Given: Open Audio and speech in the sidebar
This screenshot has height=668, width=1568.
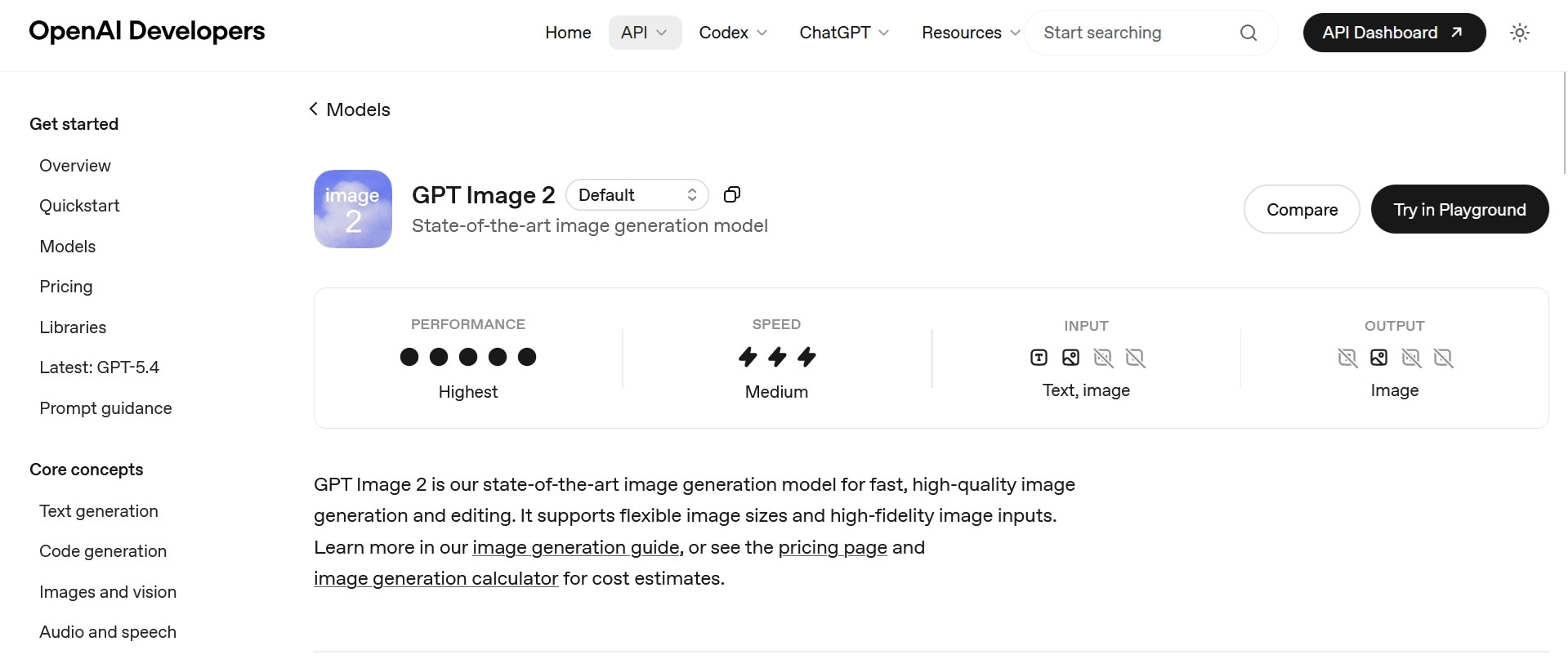Looking at the screenshot, I should pos(108,632).
